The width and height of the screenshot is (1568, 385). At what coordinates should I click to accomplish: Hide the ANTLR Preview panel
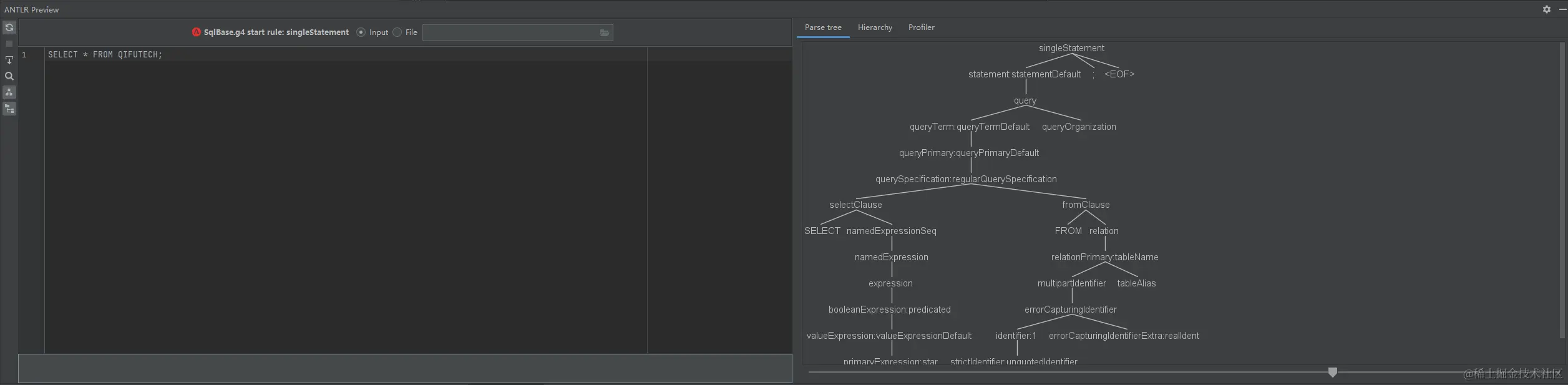pos(1562,9)
